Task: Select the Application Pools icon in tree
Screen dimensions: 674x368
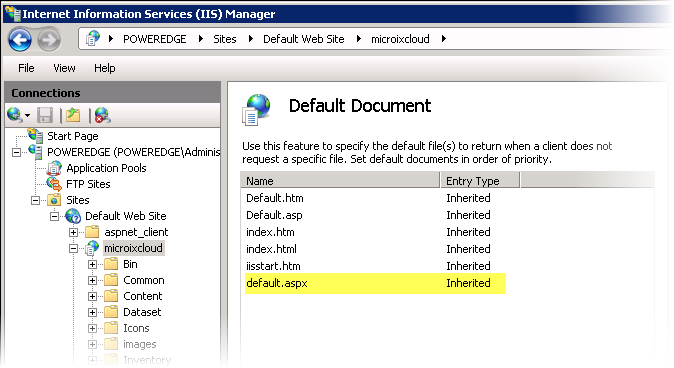Action: click(54, 168)
